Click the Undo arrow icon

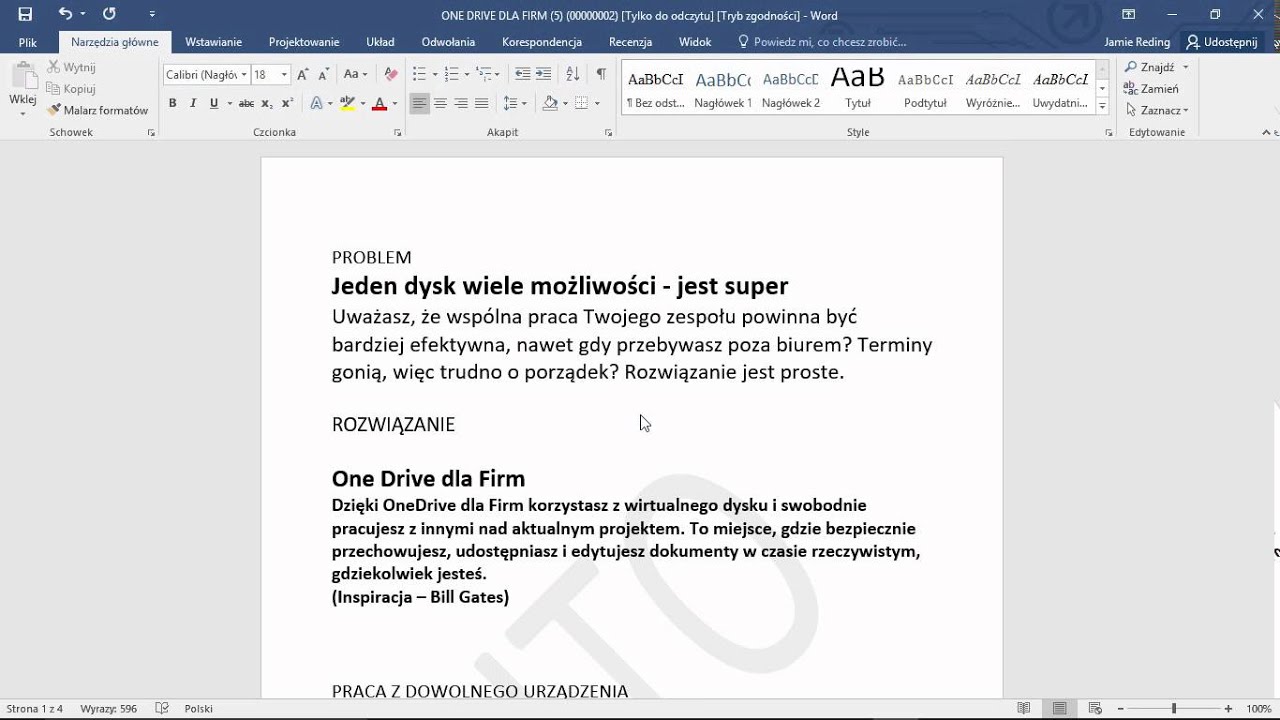(x=65, y=14)
